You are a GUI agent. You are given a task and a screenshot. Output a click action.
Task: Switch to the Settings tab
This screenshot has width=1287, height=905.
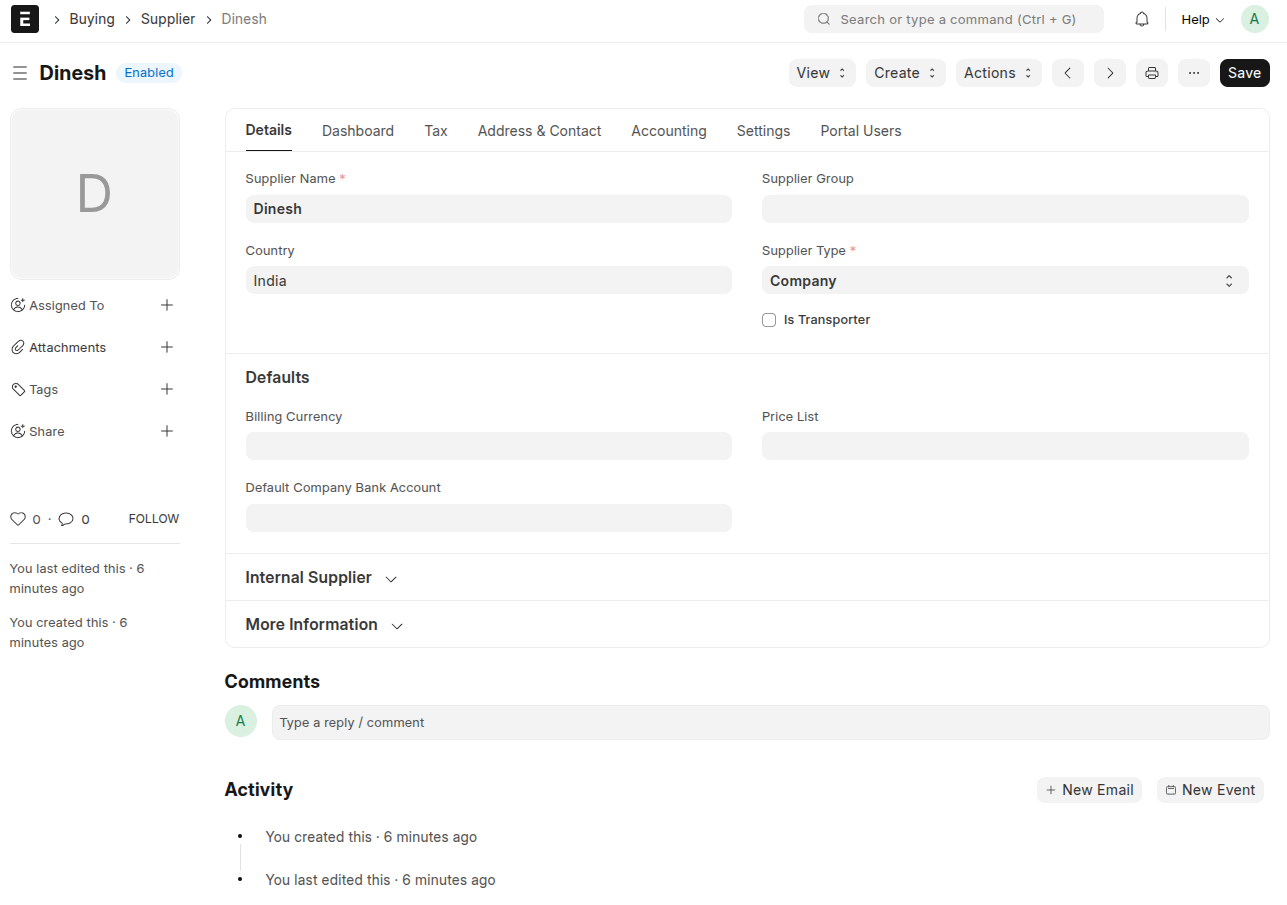pyautogui.click(x=763, y=131)
